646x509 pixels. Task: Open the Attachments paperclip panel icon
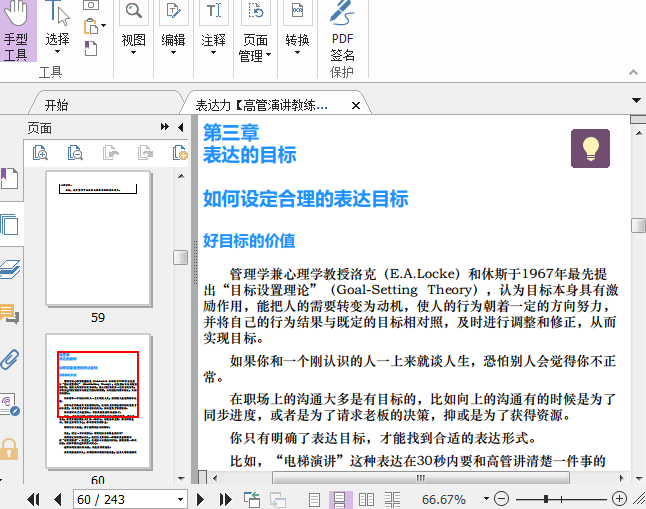[10, 359]
